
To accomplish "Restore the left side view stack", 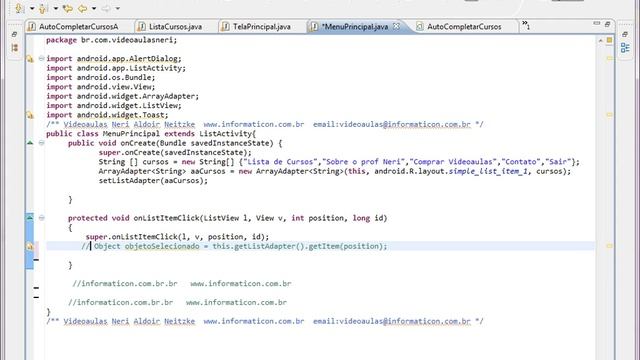I will click(14, 34).
